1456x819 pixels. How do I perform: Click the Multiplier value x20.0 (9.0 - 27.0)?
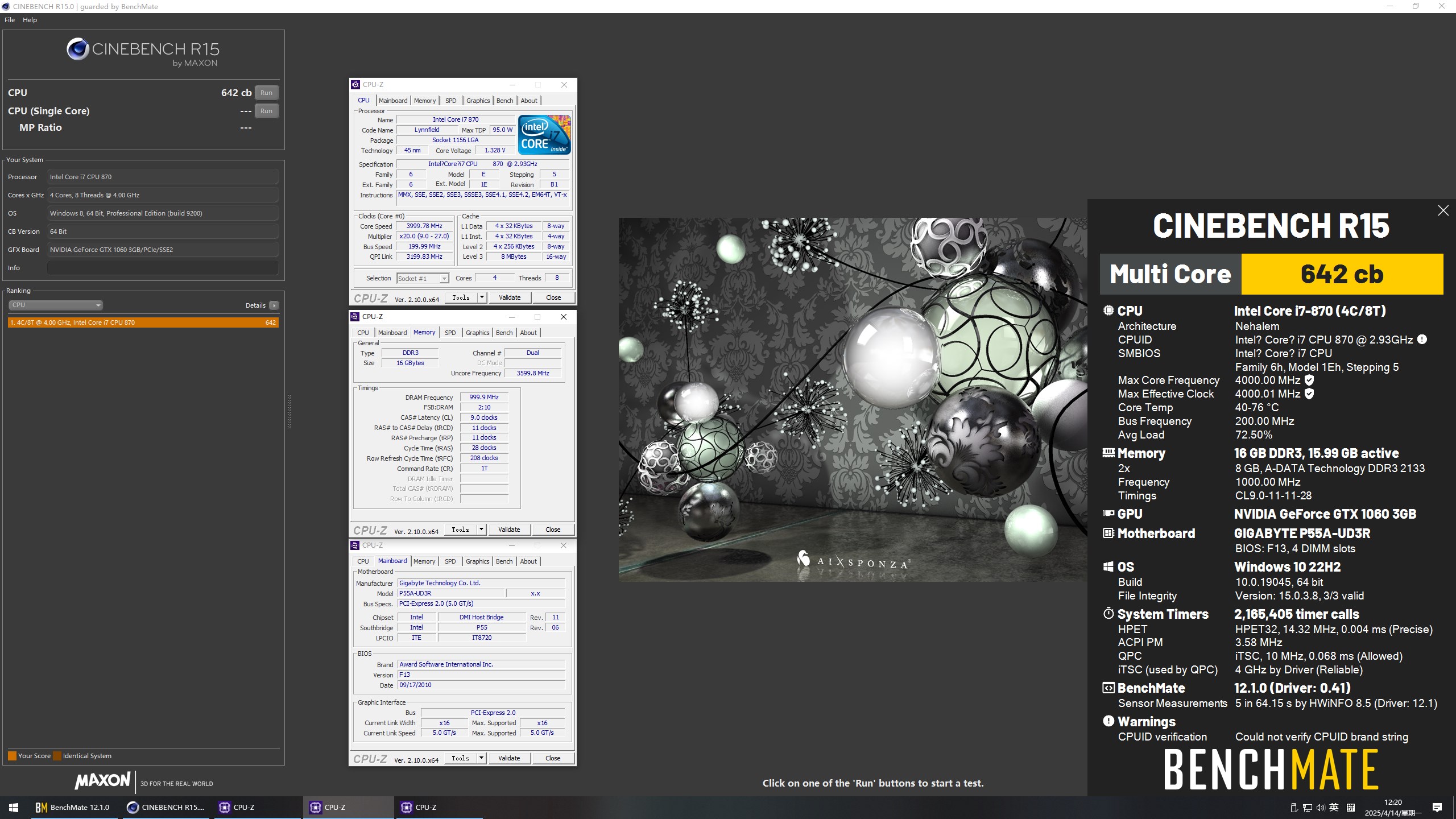click(424, 236)
